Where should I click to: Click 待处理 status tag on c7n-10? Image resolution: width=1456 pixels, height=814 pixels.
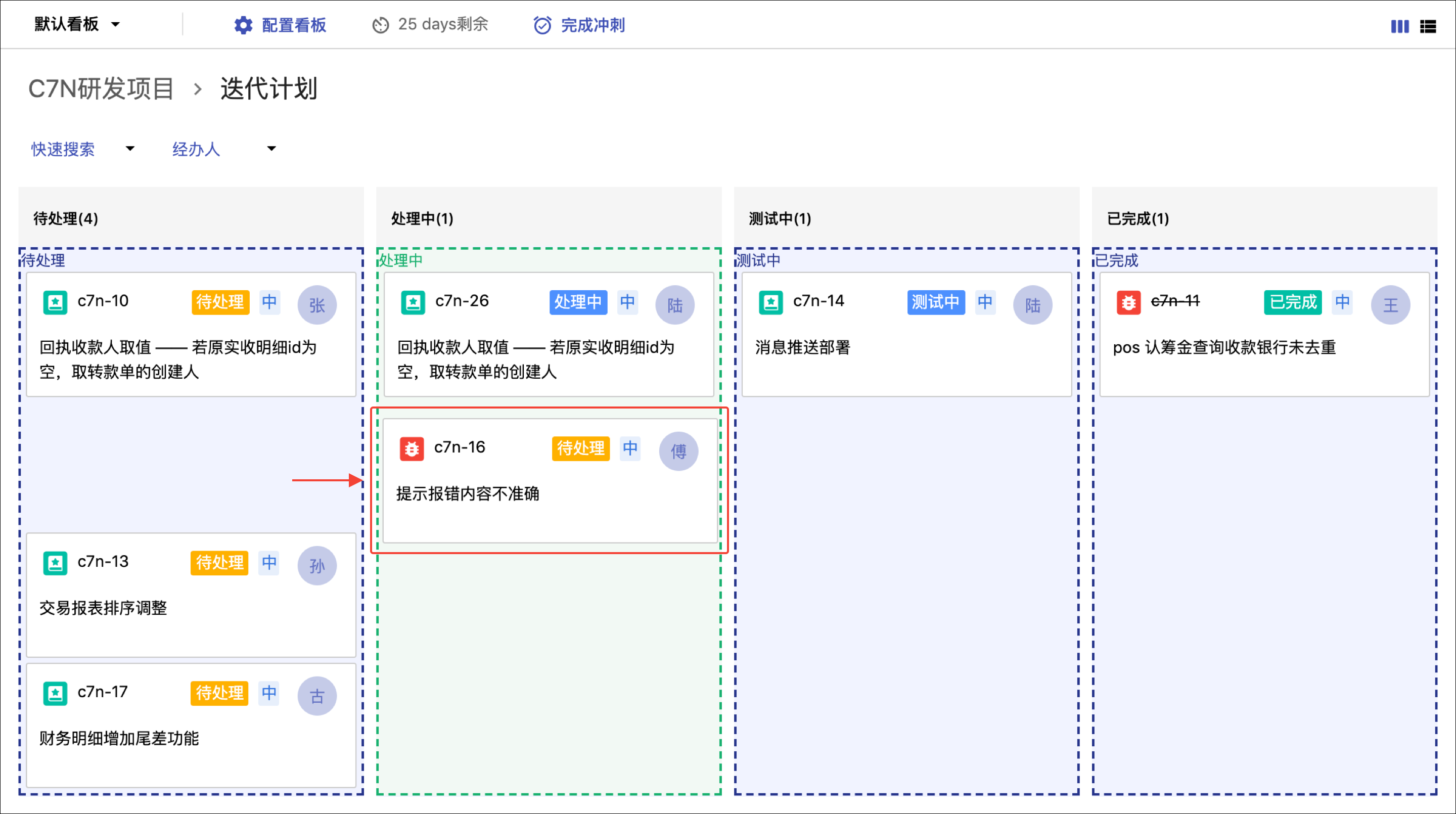(x=220, y=302)
